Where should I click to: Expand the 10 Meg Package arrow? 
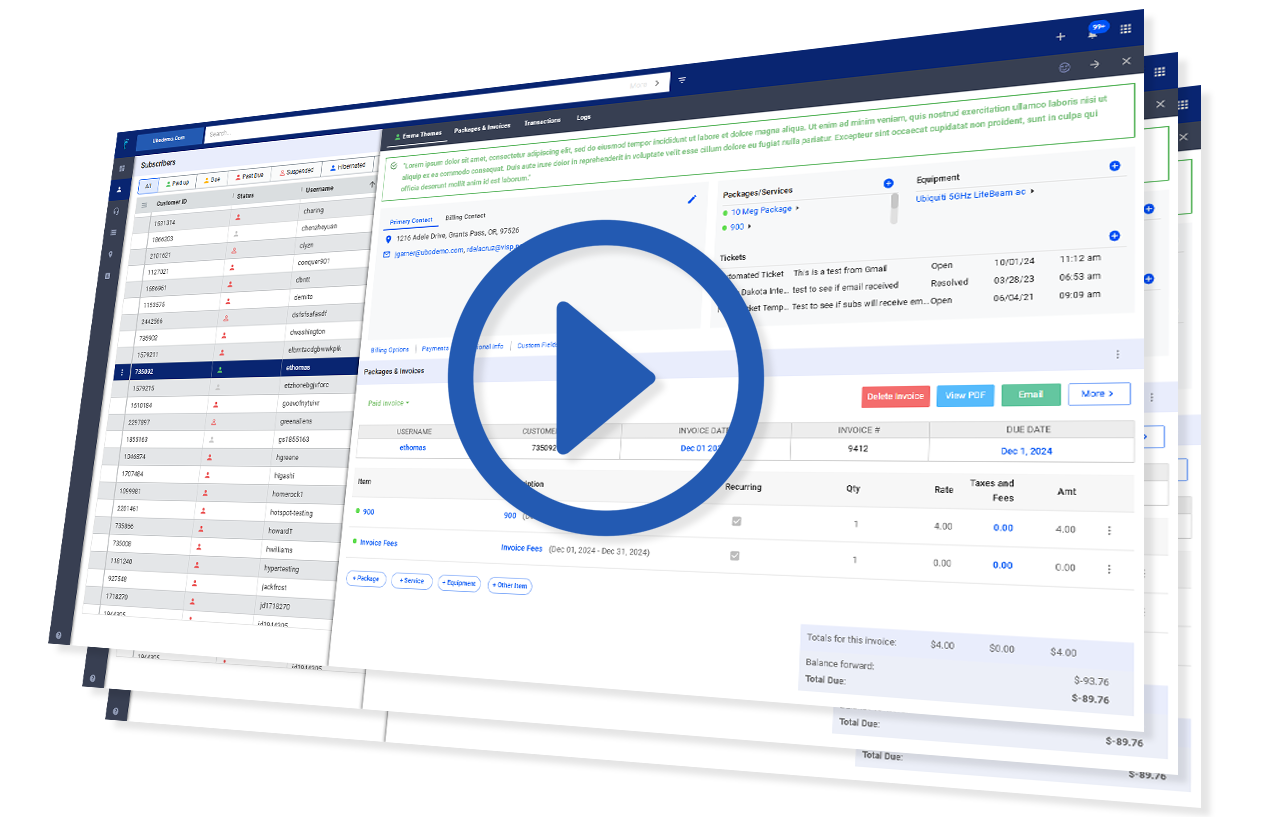tap(797, 208)
